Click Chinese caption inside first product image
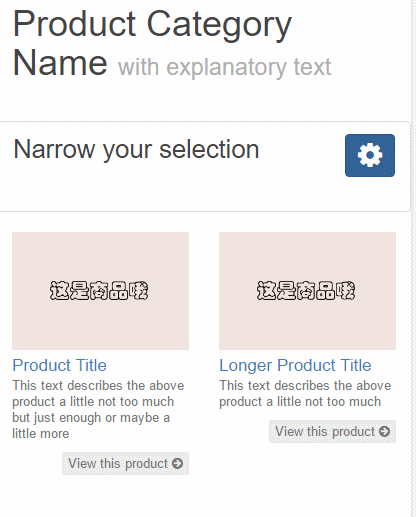Screen dimensions: 416x517 (x=99, y=291)
